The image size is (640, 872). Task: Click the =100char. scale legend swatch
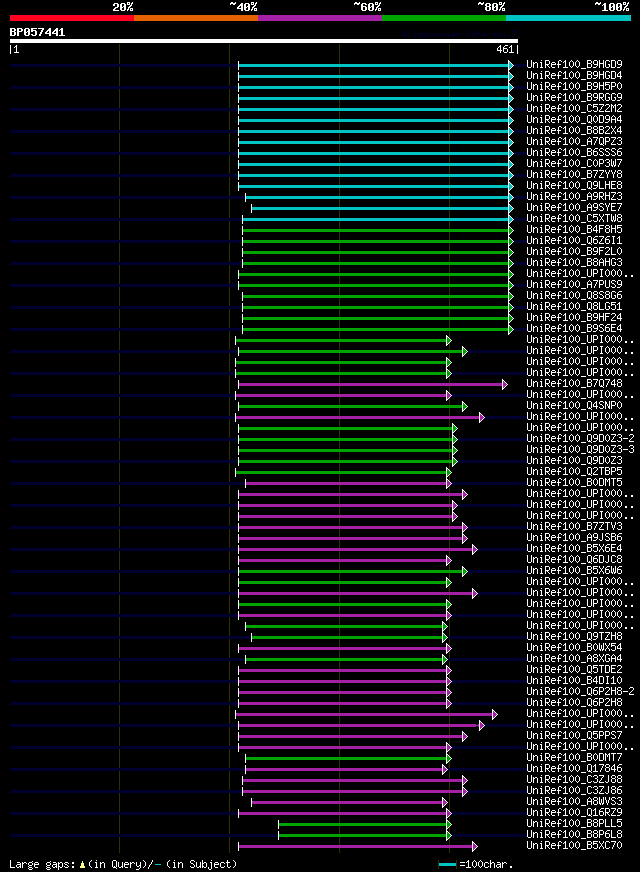point(448,865)
